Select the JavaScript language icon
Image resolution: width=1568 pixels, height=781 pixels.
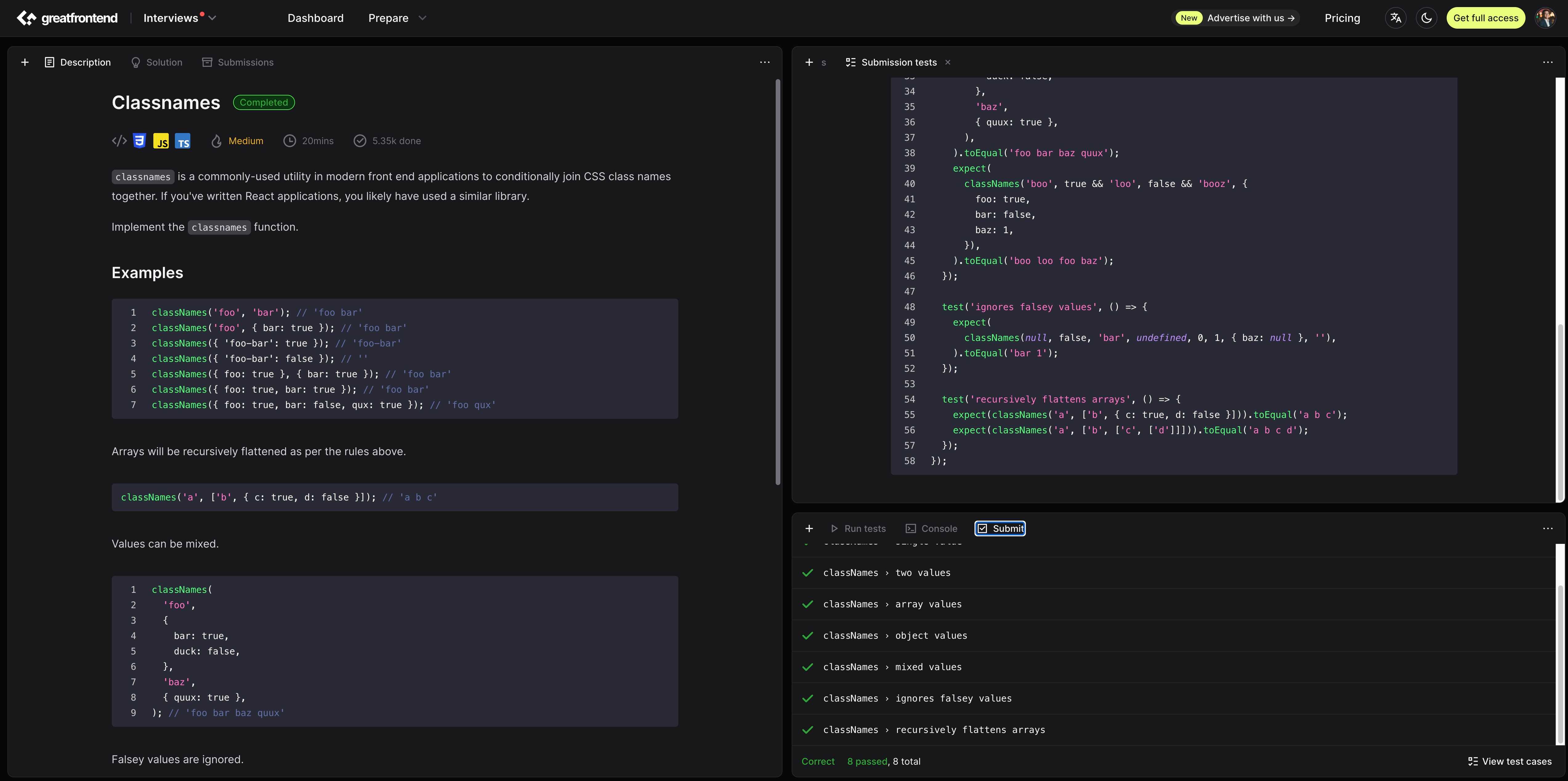[161, 141]
